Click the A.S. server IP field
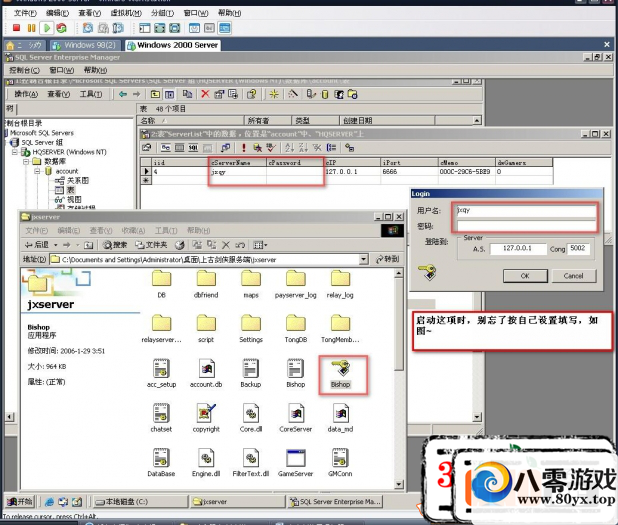The width and height of the screenshot is (618, 525). click(517, 248)
